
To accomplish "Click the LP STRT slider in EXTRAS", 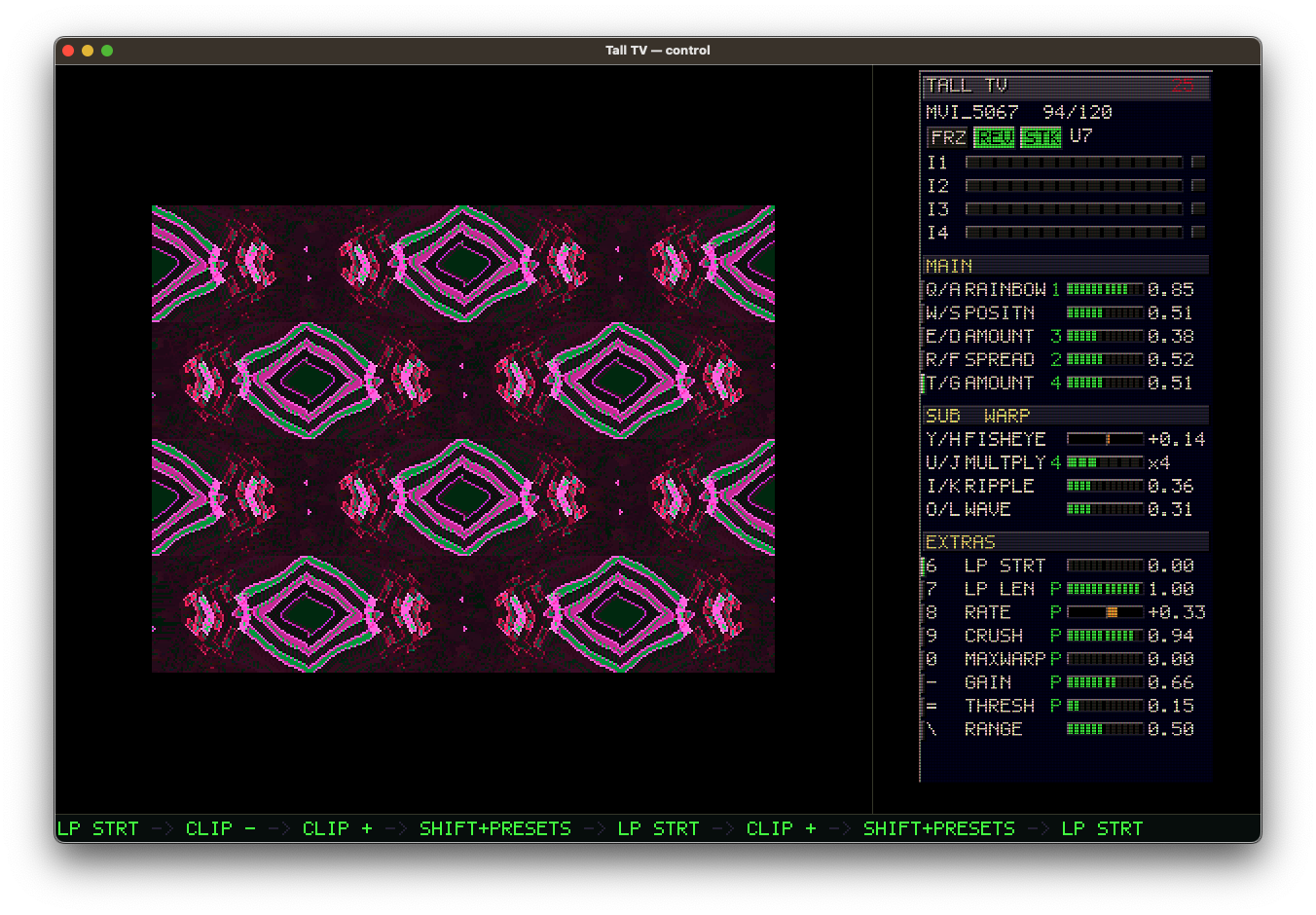I will [x=1105, y=566].
